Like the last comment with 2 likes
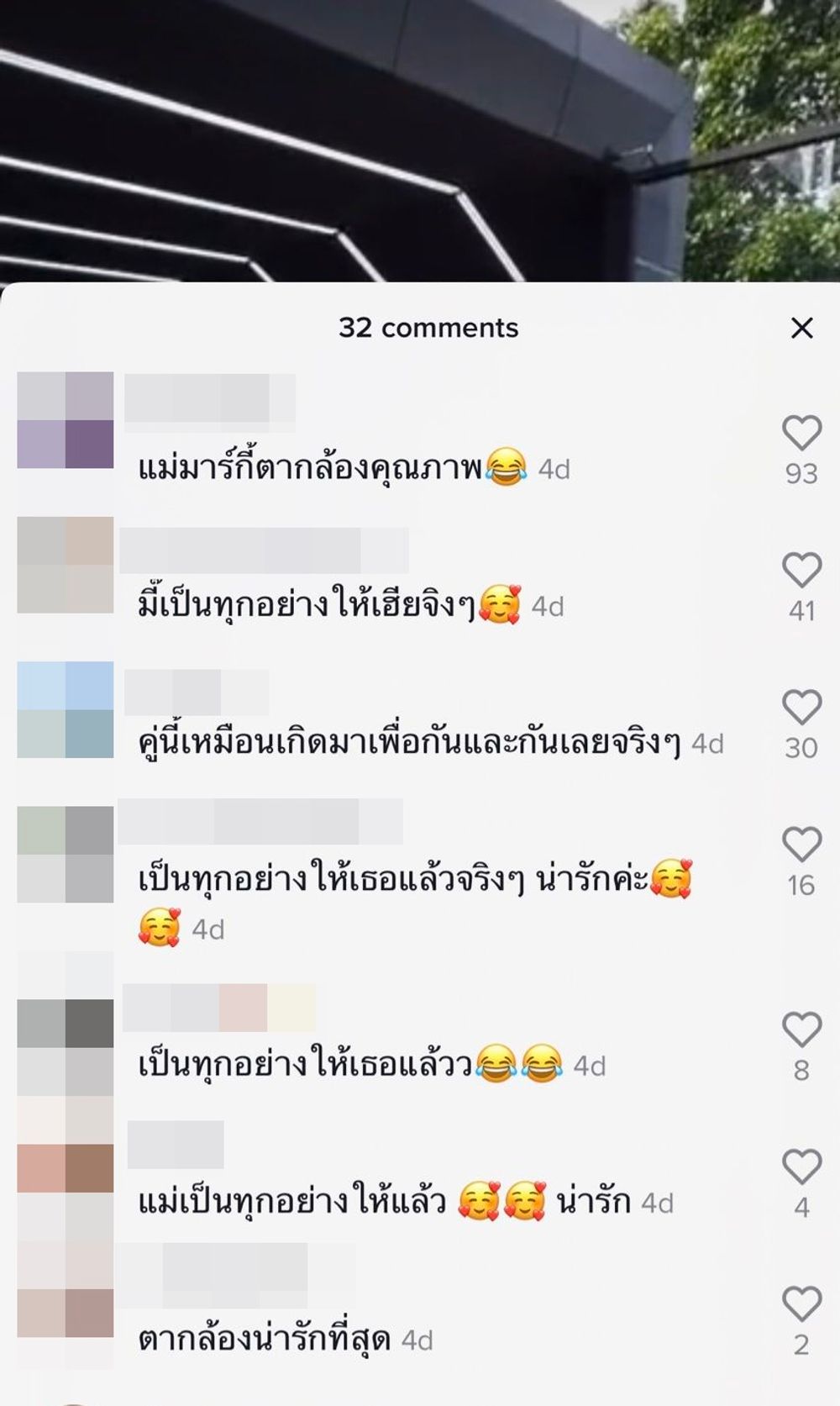The width and height of the screenshot is (840, 1406). [x=801, y=1303]
